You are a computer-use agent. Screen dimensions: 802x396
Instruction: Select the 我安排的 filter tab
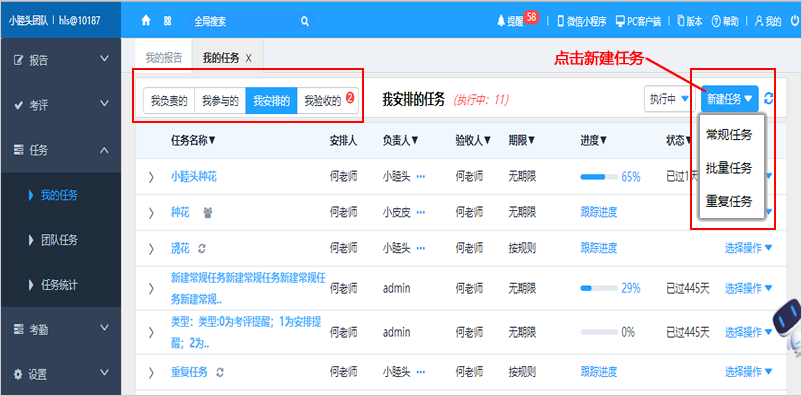[x=271, y=100]
